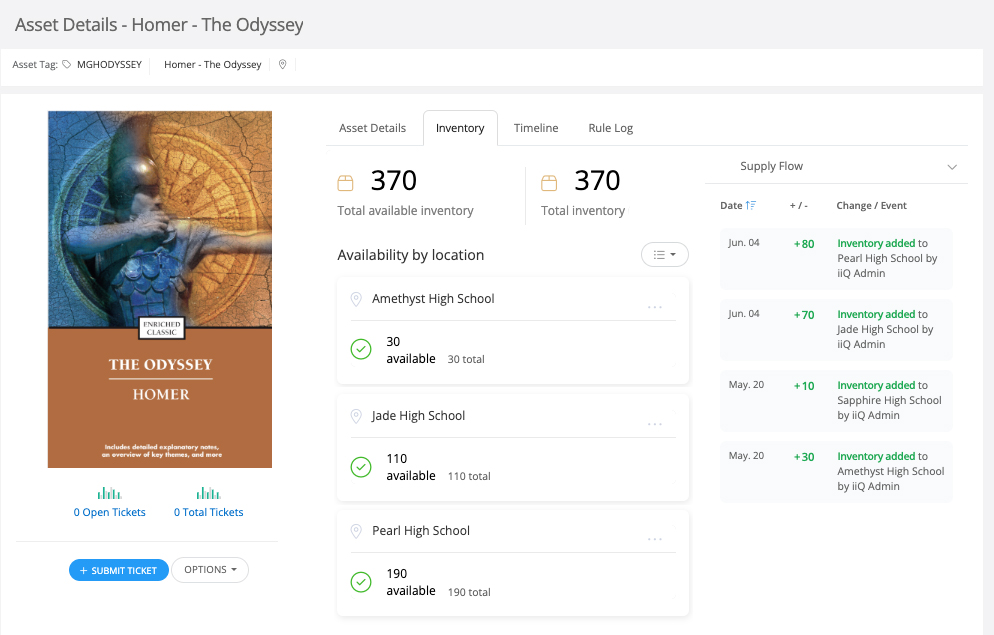The height and width of the screenshot is (635, 994).
Task: Open the 0 Total Tickets link
Action: coord(208,512)
